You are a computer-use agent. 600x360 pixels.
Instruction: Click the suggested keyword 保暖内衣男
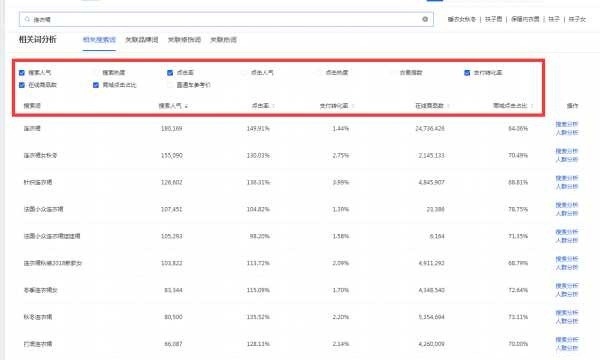tap(525, 19)
